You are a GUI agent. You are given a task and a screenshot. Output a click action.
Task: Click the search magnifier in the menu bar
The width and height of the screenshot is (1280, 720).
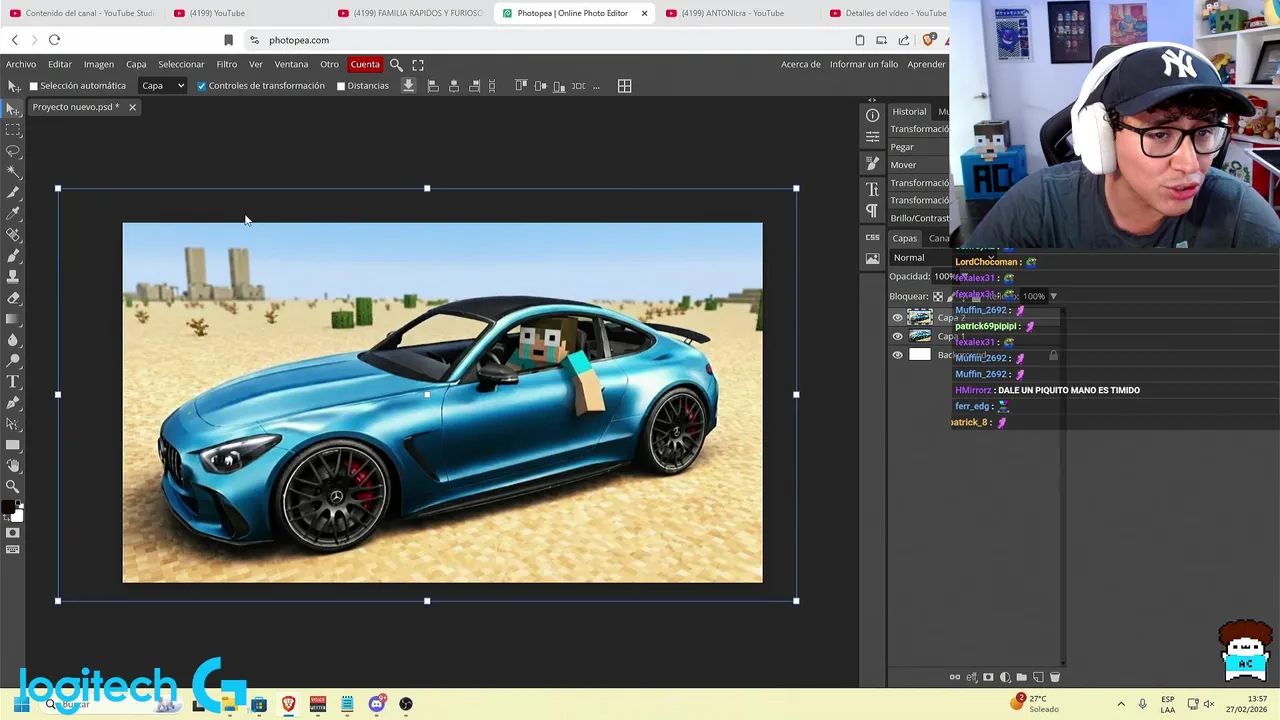[396, 64]
